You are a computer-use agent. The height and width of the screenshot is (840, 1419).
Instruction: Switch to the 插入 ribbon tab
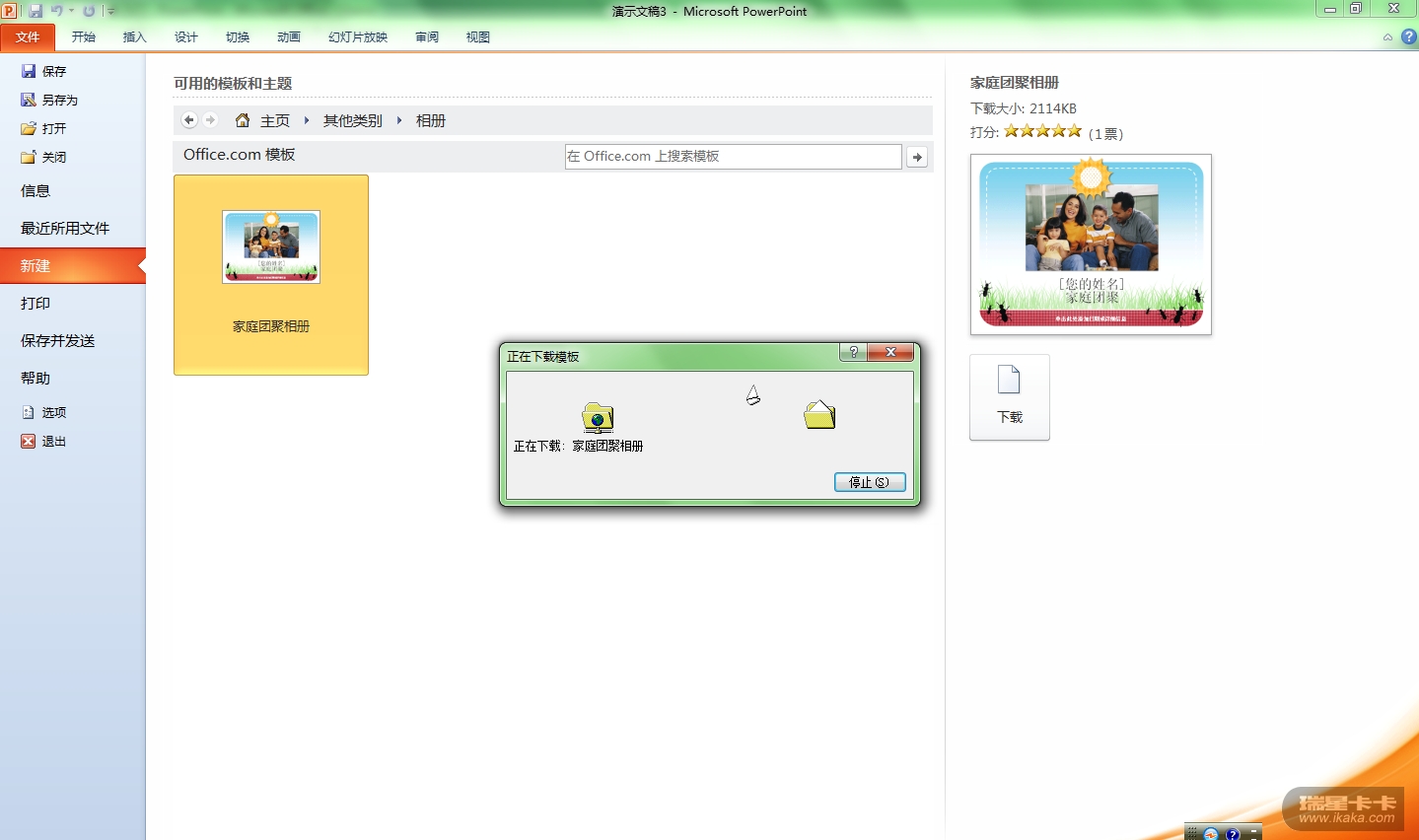pyautogui.click(x=134, y=37)
